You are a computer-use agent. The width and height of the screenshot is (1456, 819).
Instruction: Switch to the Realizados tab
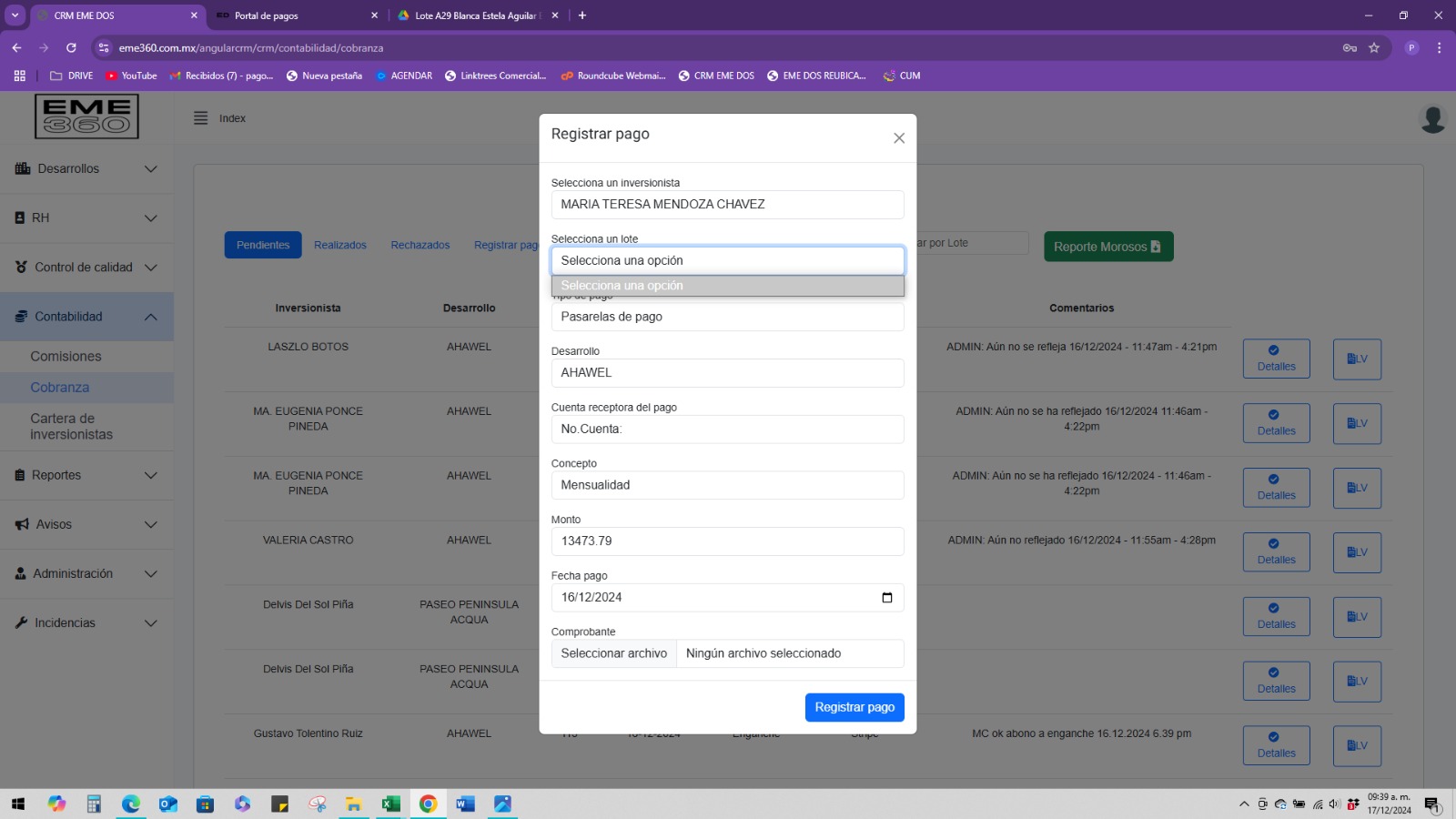coord(340,246)
